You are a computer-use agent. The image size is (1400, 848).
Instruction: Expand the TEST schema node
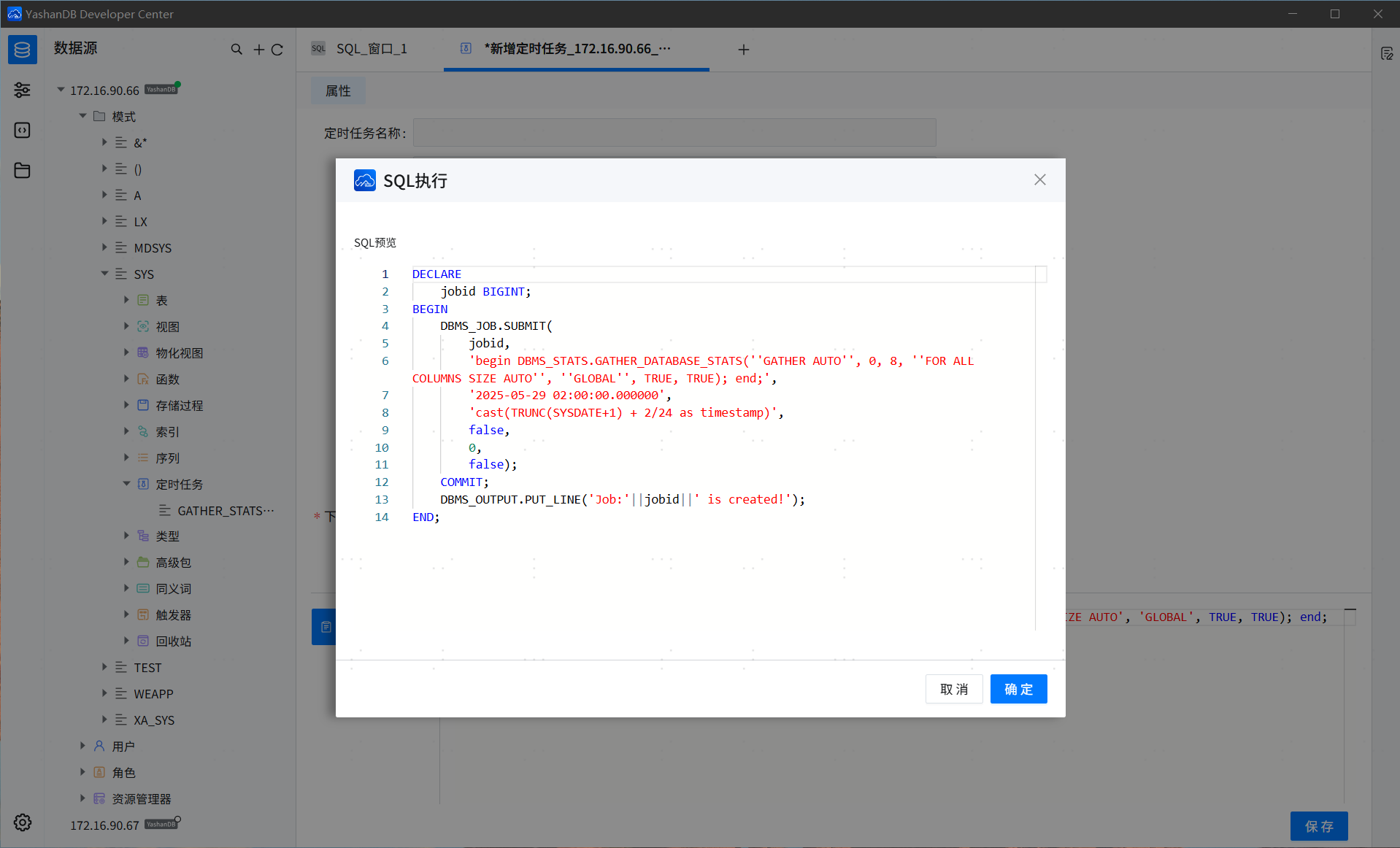coord(104,667)
